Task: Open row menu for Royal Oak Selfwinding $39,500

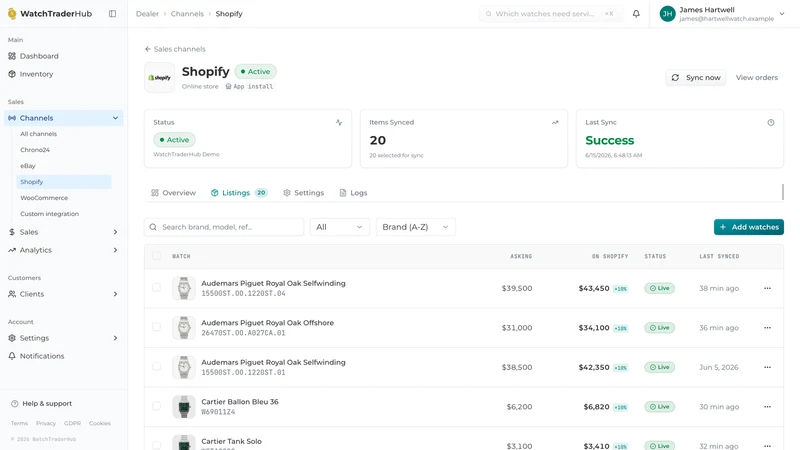Action: (767, 288)
